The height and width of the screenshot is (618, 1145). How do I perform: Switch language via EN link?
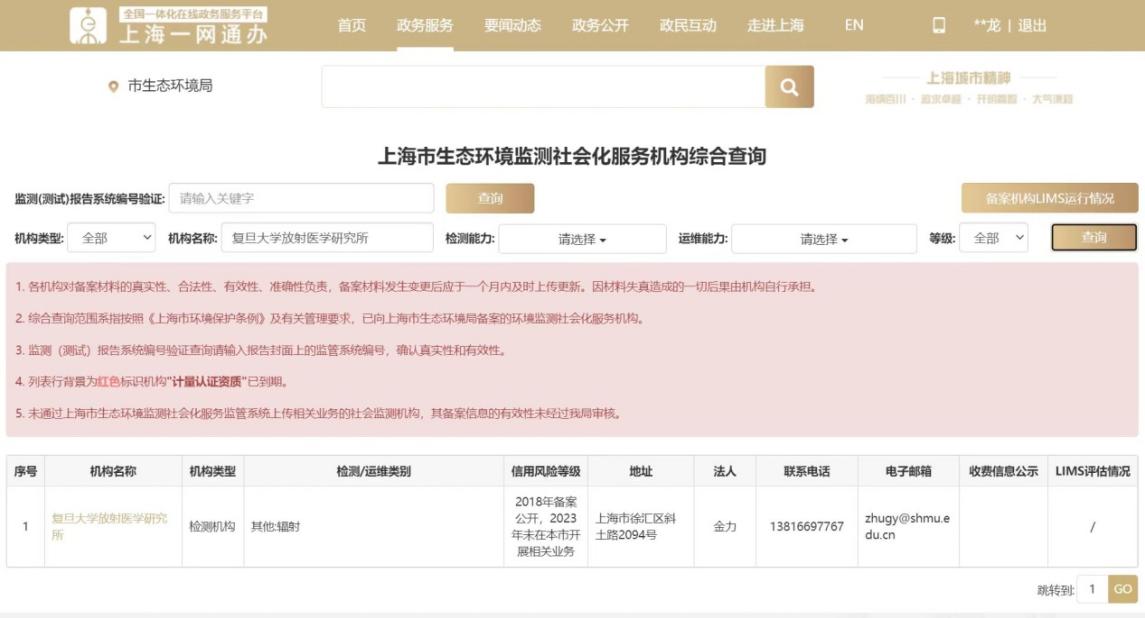854,26
